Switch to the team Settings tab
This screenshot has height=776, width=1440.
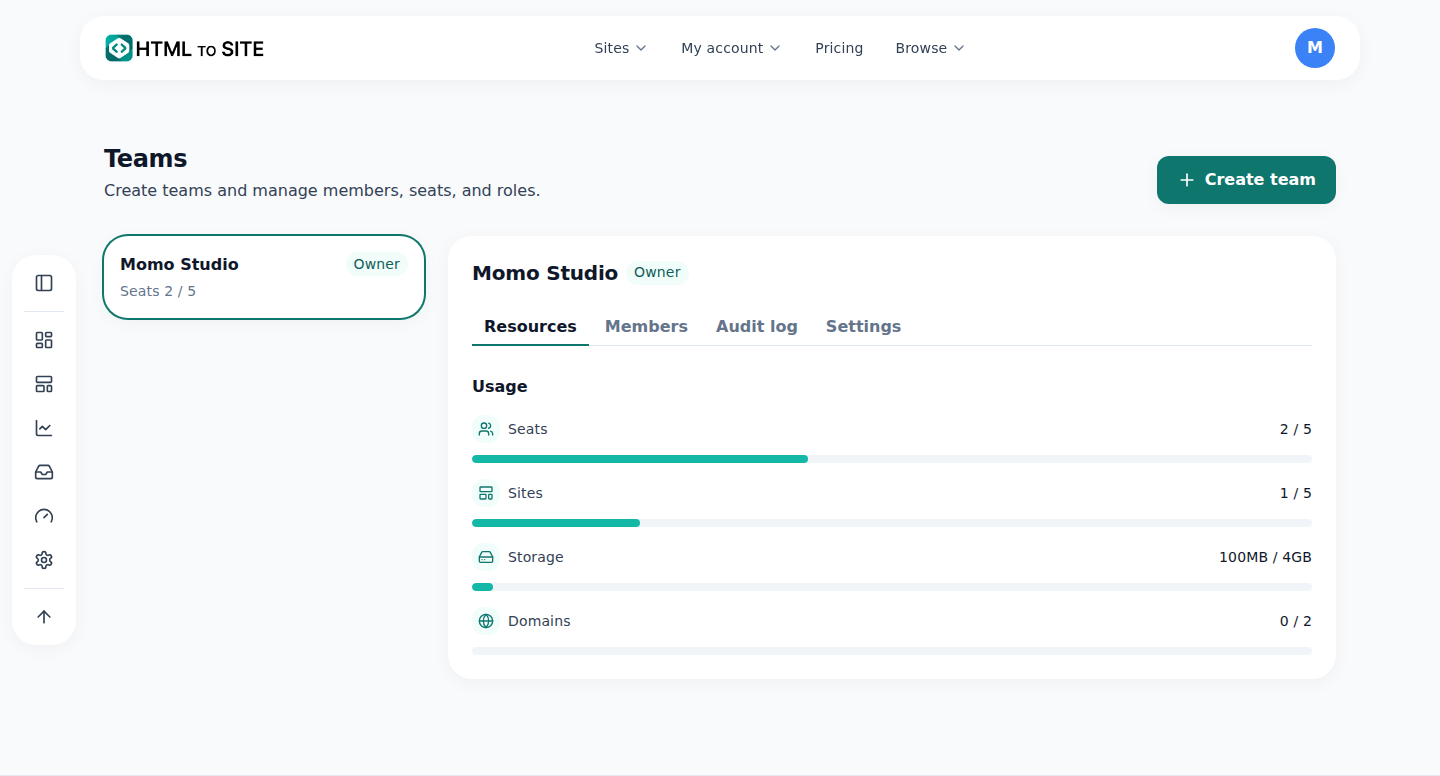pos(863,326)
